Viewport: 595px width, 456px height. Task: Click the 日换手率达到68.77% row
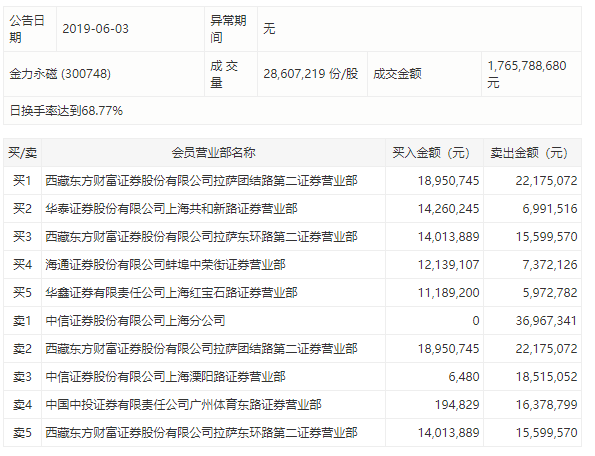[x=292, y=111]
